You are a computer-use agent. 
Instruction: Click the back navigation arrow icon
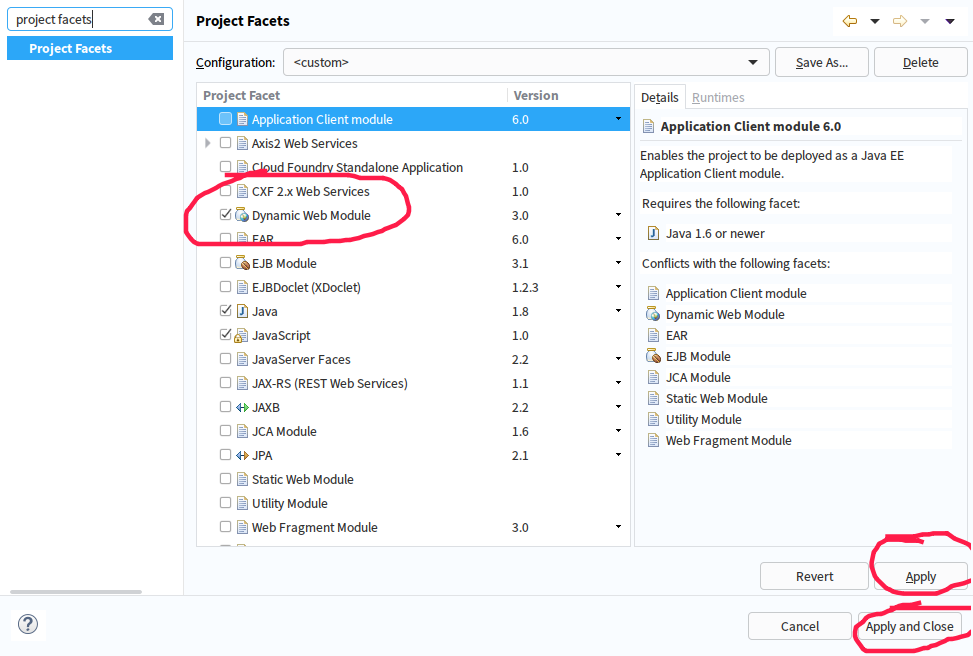pyautogui.click(x=850, y=21)
